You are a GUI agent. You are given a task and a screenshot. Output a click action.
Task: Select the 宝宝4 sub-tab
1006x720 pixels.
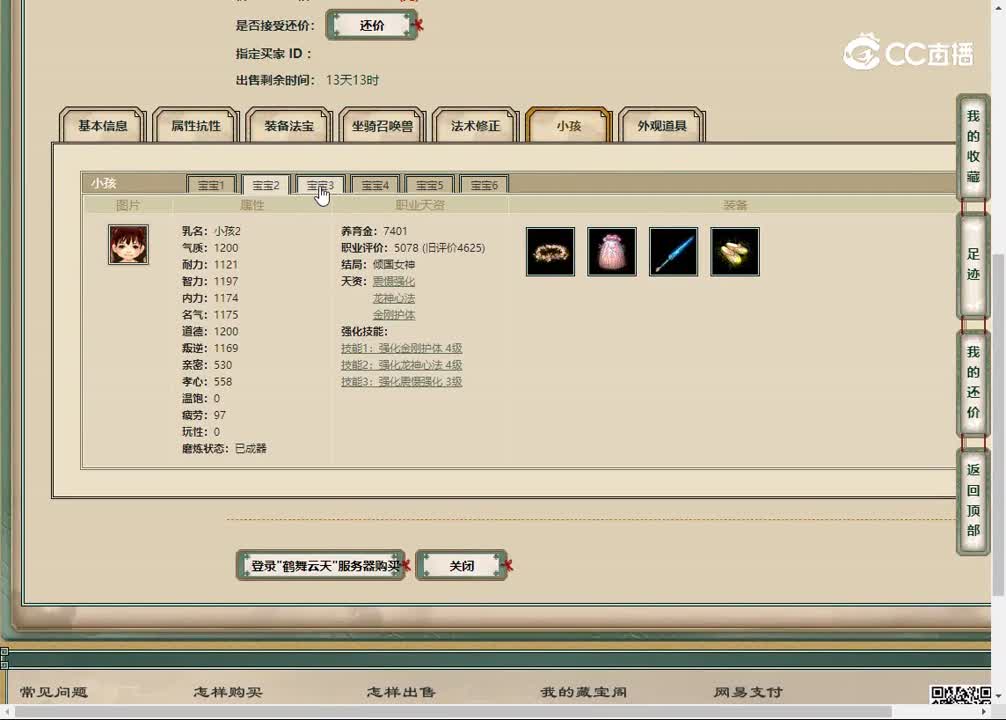(375, 185)
